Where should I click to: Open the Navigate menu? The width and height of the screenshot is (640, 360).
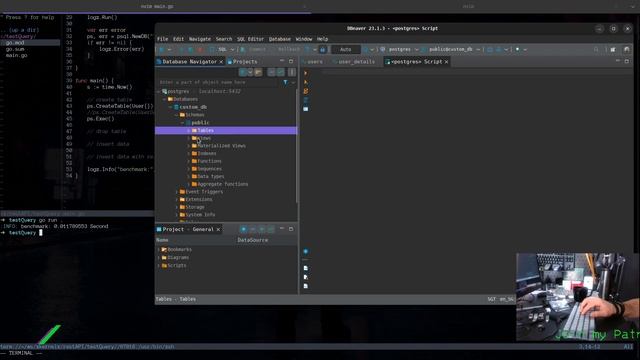point(200,39)
